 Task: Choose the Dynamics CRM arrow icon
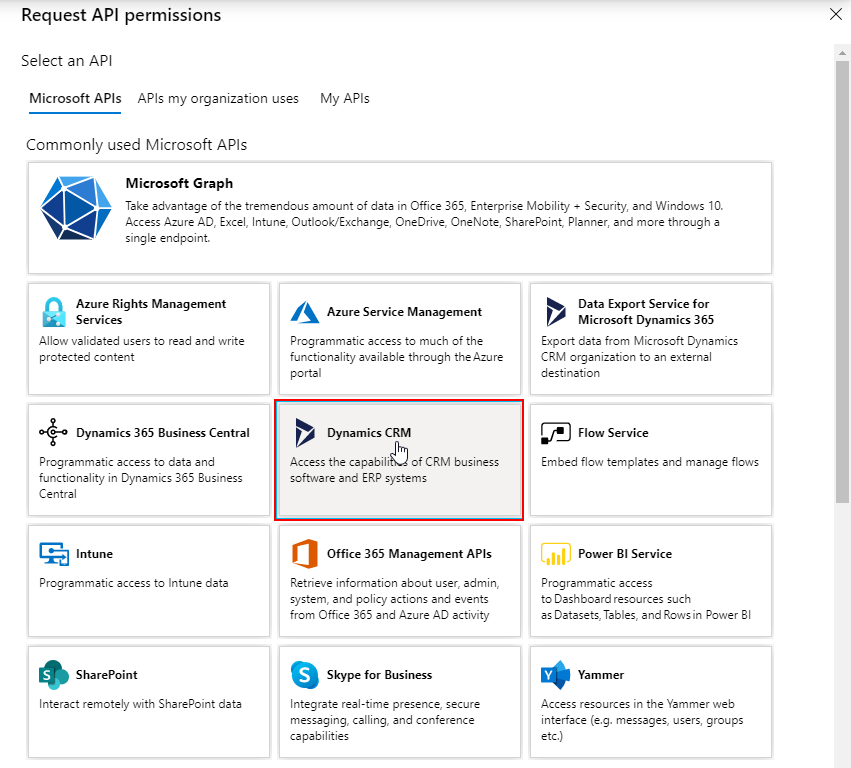(x=304, y=433)
